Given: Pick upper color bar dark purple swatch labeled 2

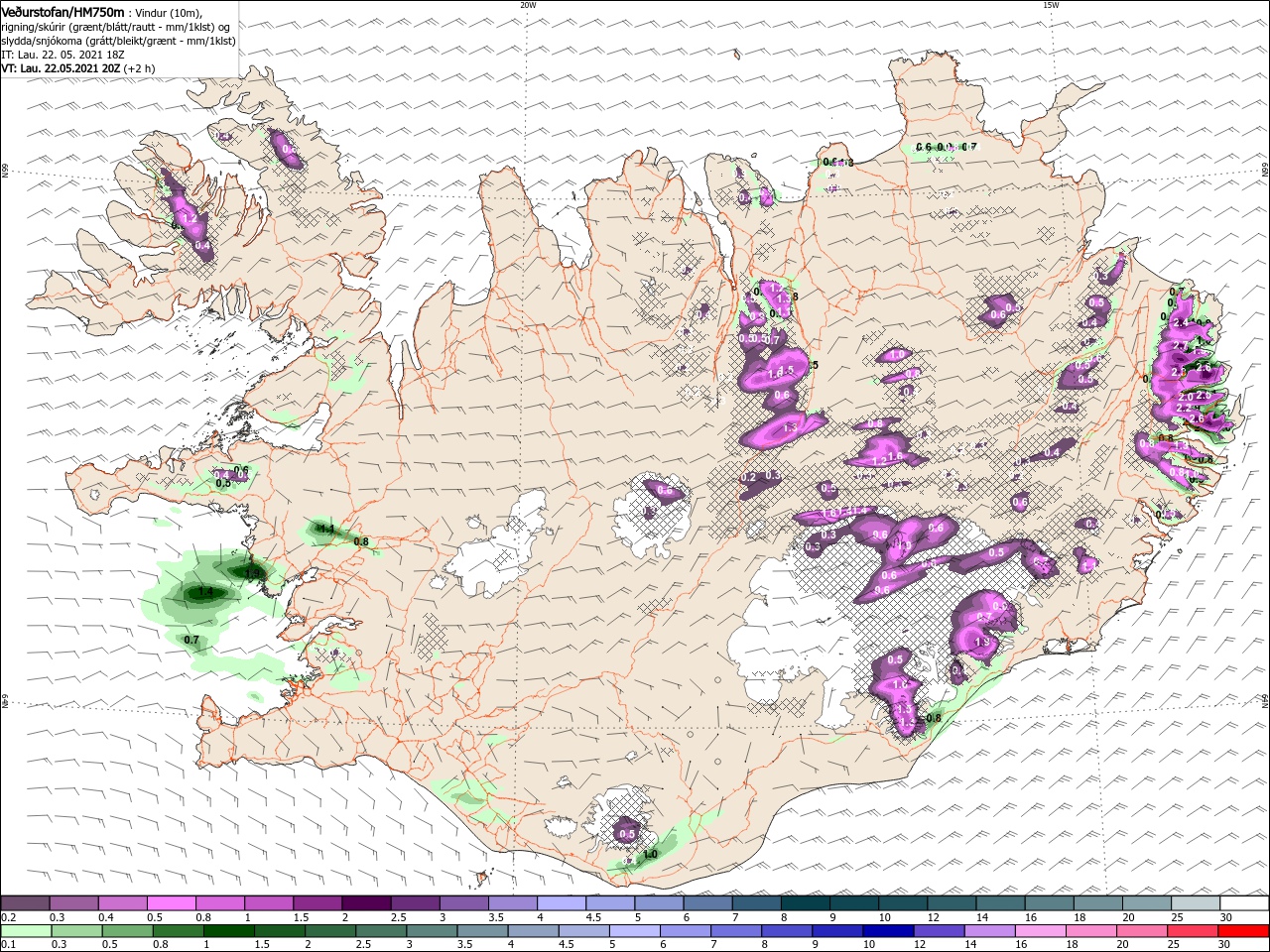Looking at the screenshot, I should 367,903.
